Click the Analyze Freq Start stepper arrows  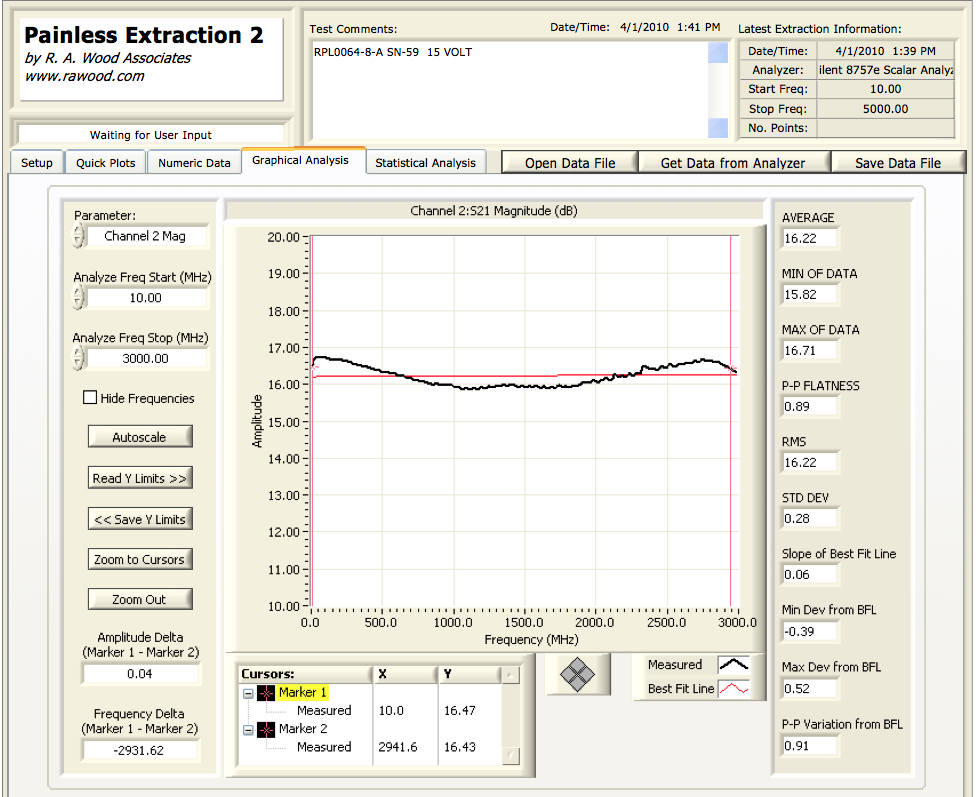click(78, 298)
